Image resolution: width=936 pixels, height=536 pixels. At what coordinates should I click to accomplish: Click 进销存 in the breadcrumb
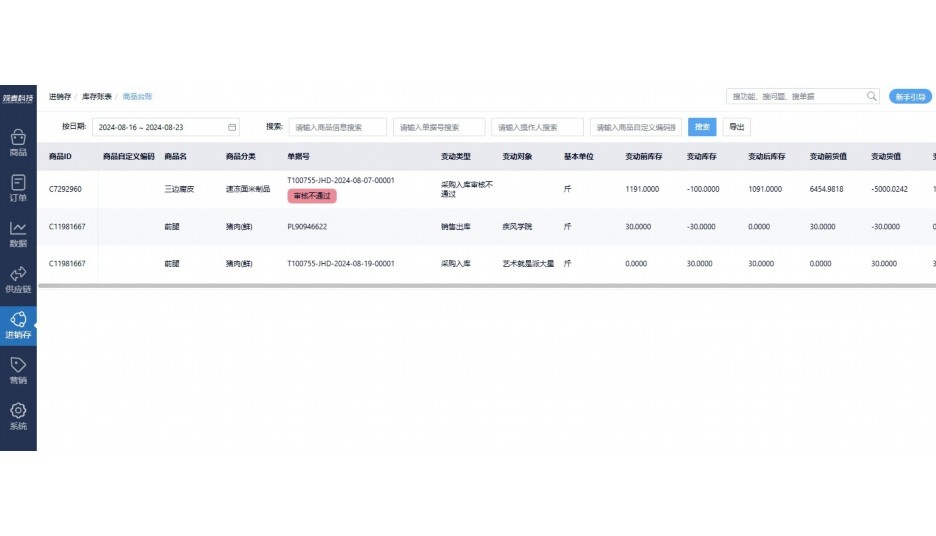tap(60, 96)
